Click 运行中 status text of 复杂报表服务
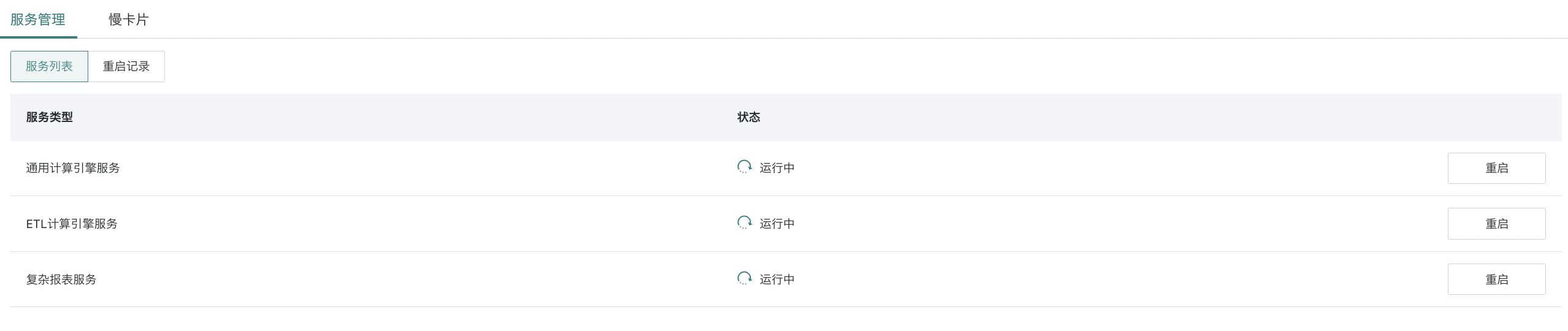 (x=777, y=280)
